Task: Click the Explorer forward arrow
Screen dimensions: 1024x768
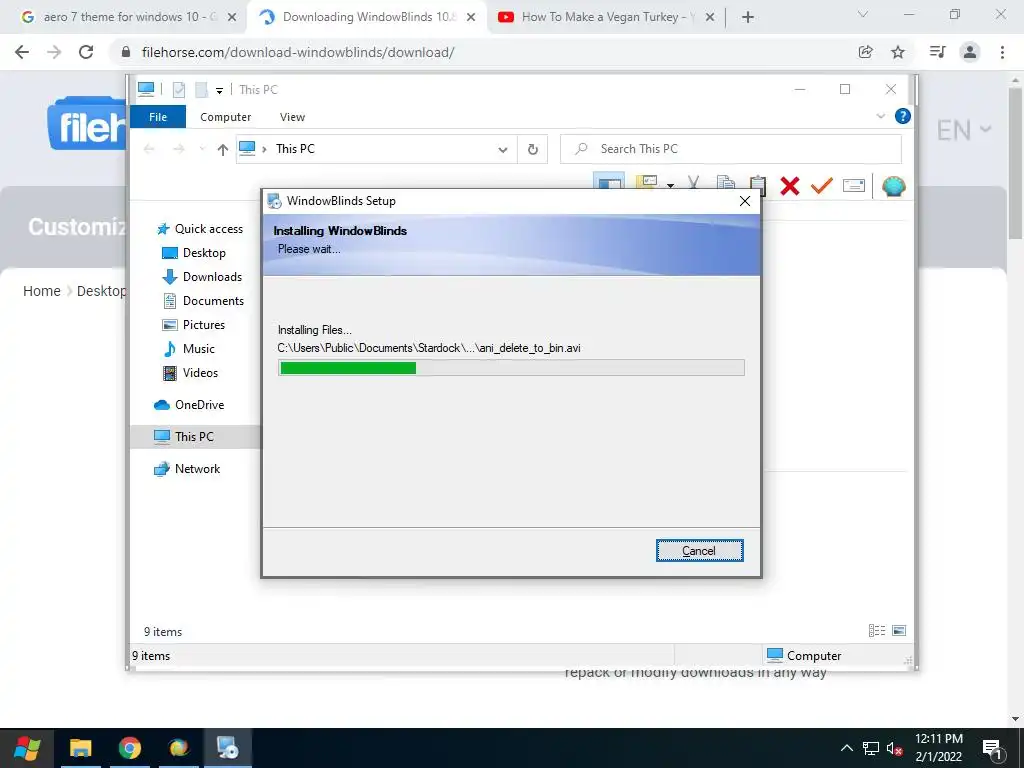Action: tap(178, 150)
